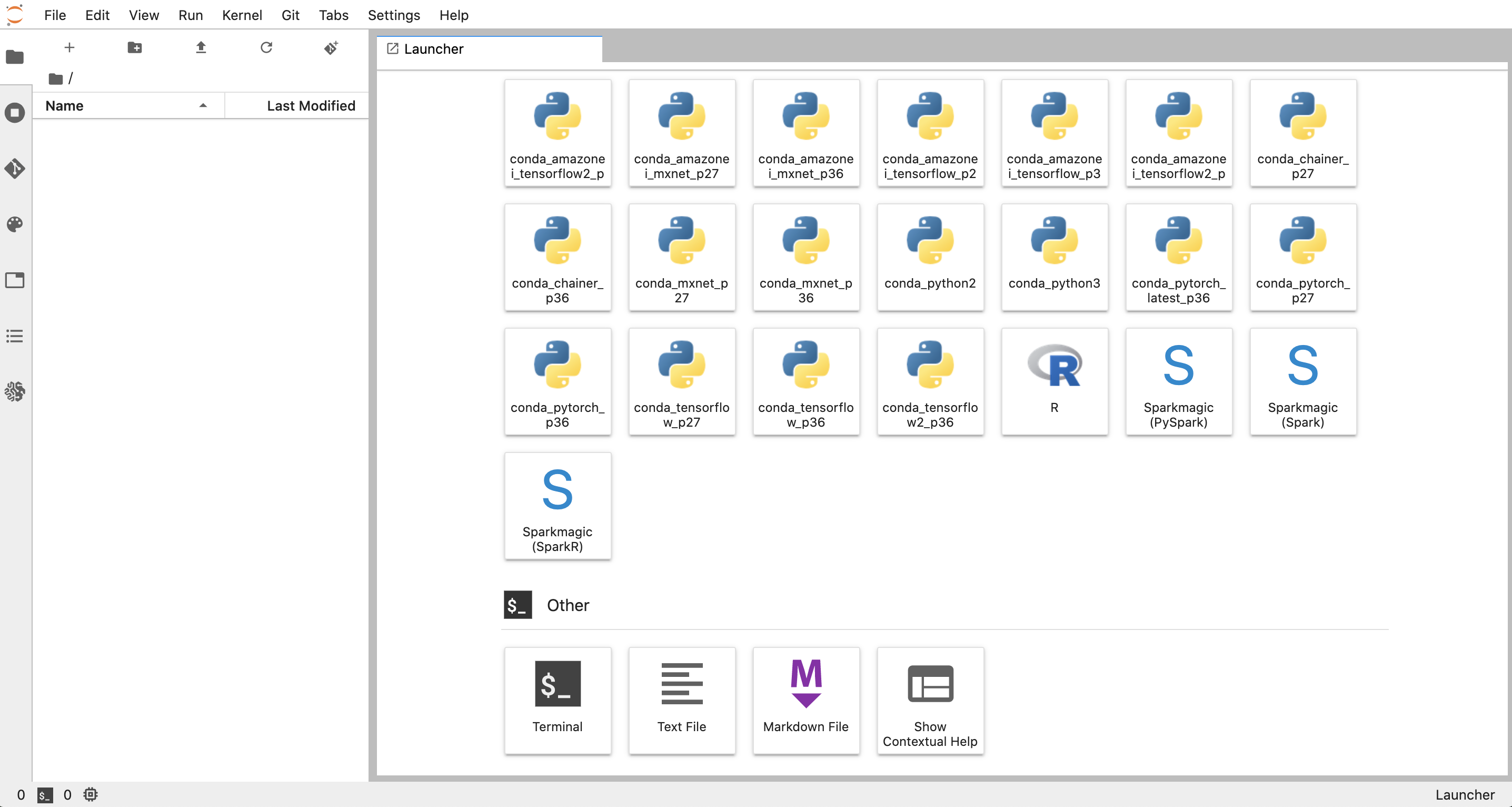The width and height of the screenshot is (1512, 807).
Task: Create a new Markdown File
Action: [806, 702]
